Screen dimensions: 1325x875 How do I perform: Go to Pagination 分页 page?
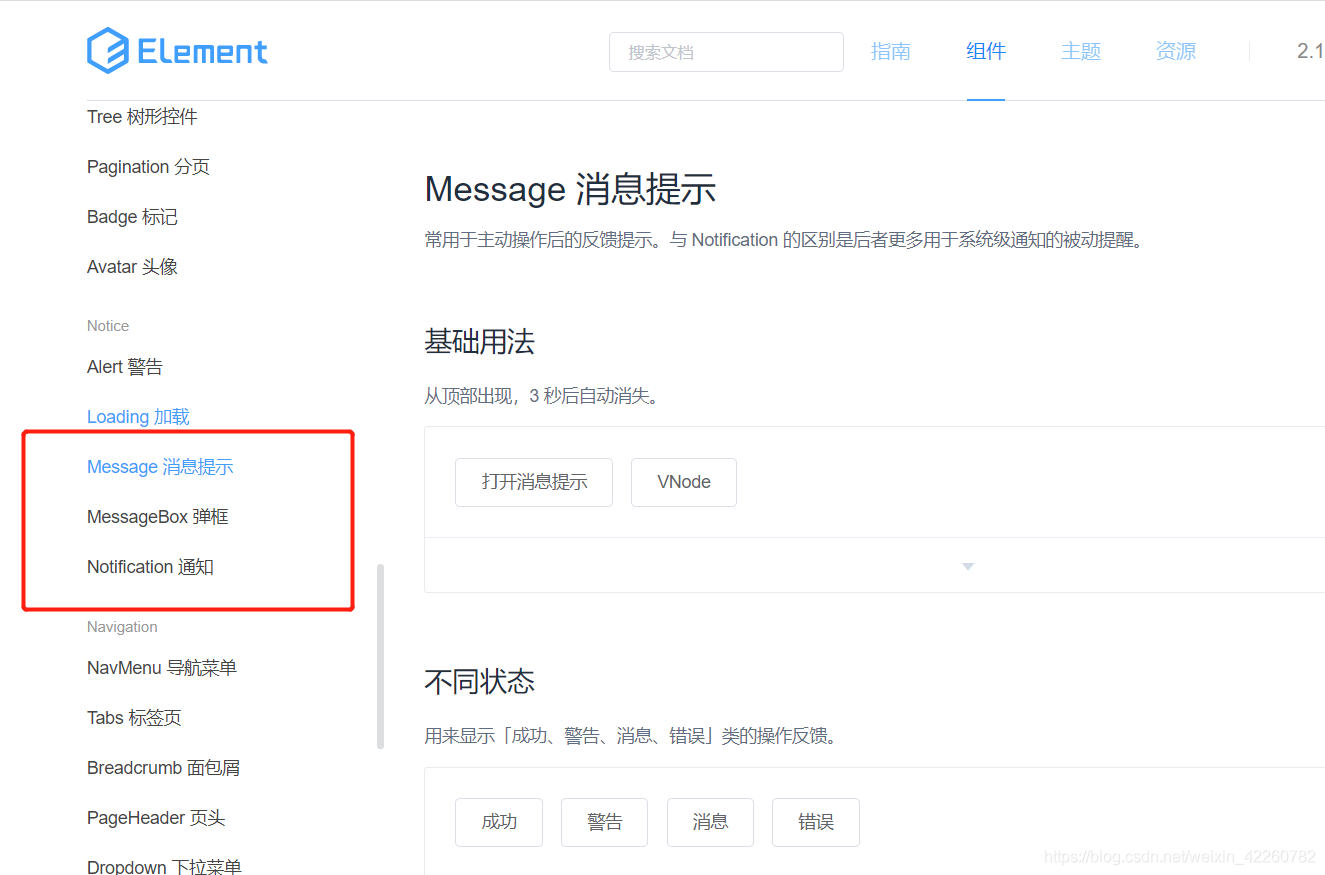click(x=148, y=167)
